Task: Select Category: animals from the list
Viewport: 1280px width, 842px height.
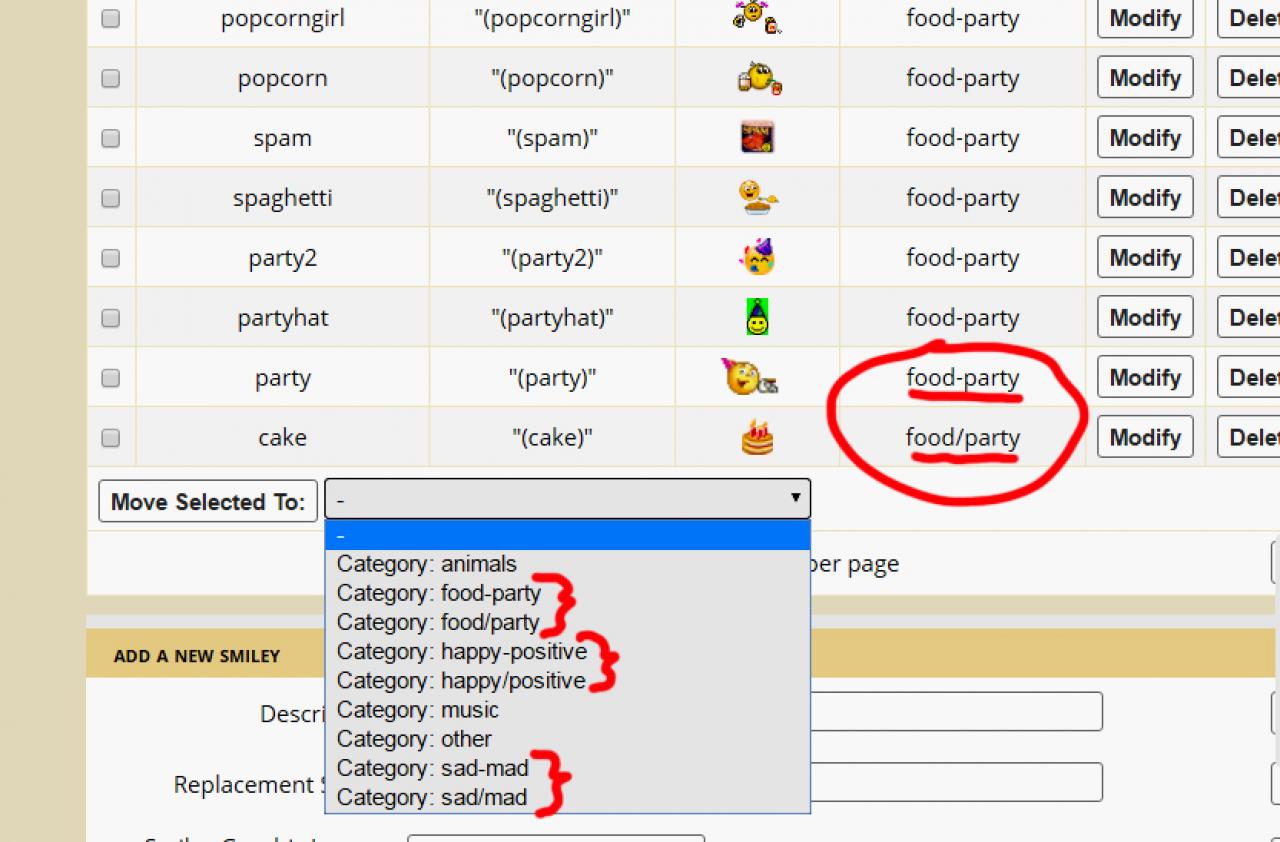Action: point(567,564)
